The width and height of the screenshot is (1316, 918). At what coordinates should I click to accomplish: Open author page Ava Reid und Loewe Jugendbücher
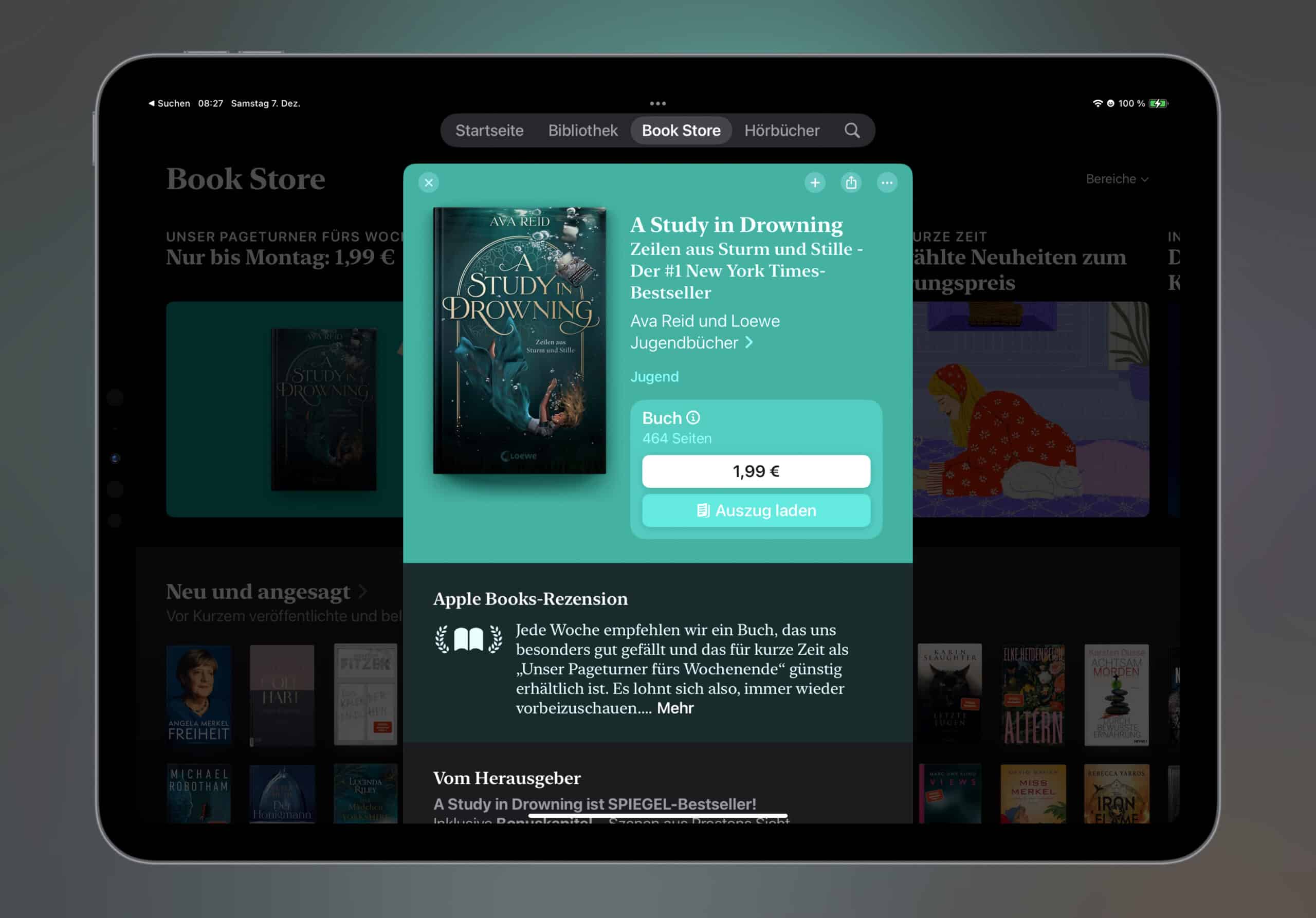coord(705,332)
